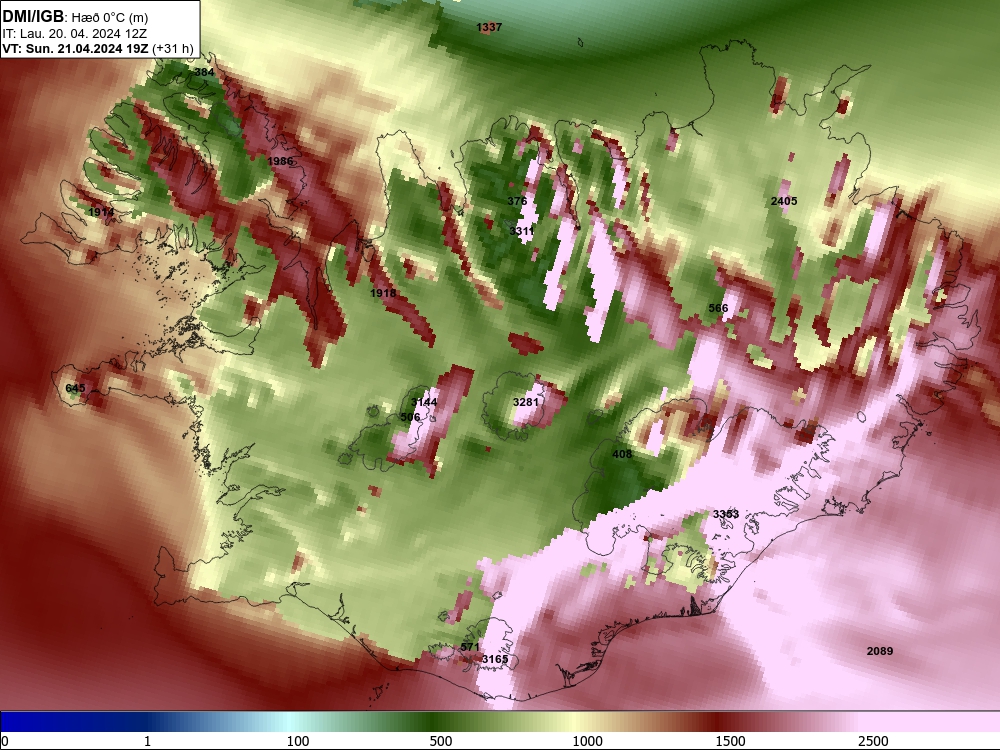Click the map value 376
The image size is (1000, 750).
pyautogui.click(x=517, y=201)
